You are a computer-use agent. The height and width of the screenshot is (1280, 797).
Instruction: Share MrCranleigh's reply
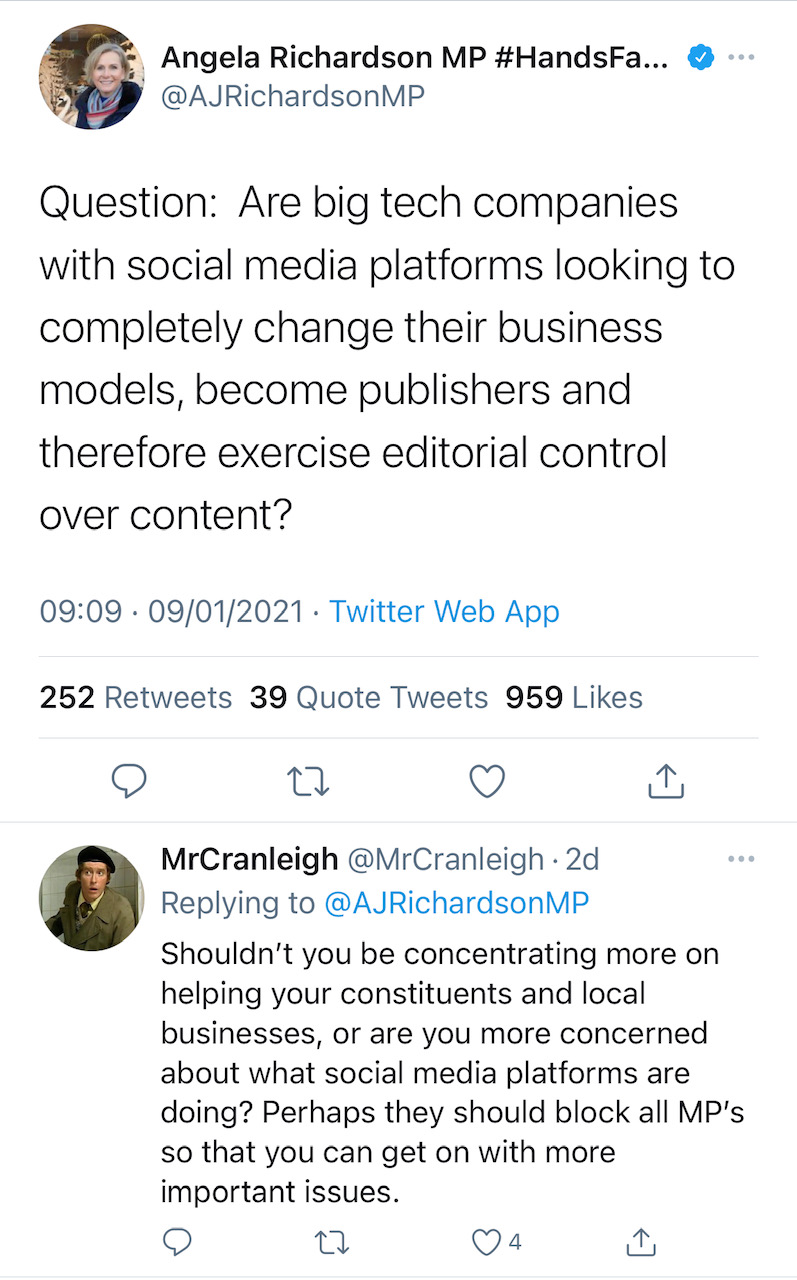(x=639, y=1242)
